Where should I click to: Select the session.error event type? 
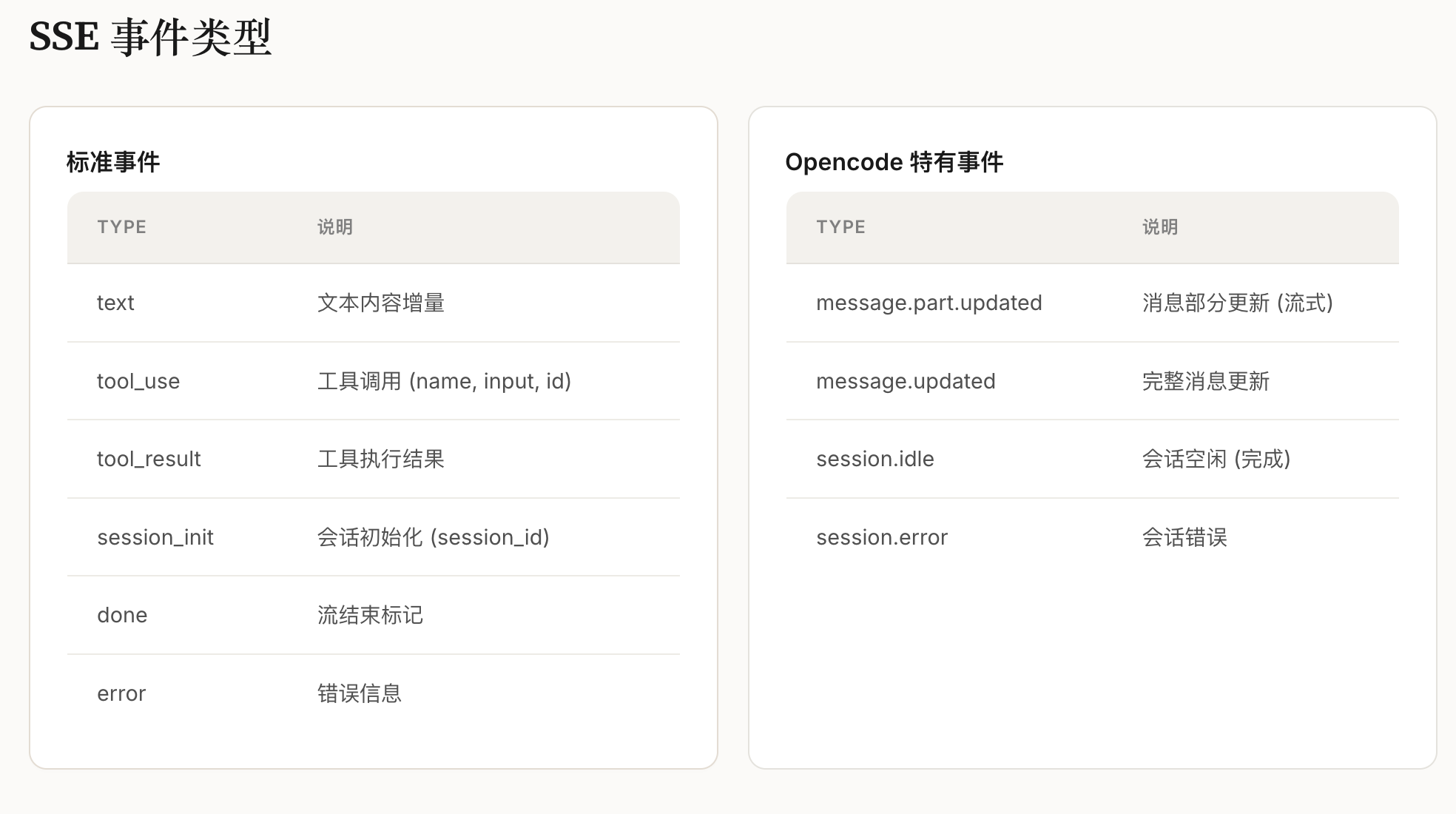[882, 537]
